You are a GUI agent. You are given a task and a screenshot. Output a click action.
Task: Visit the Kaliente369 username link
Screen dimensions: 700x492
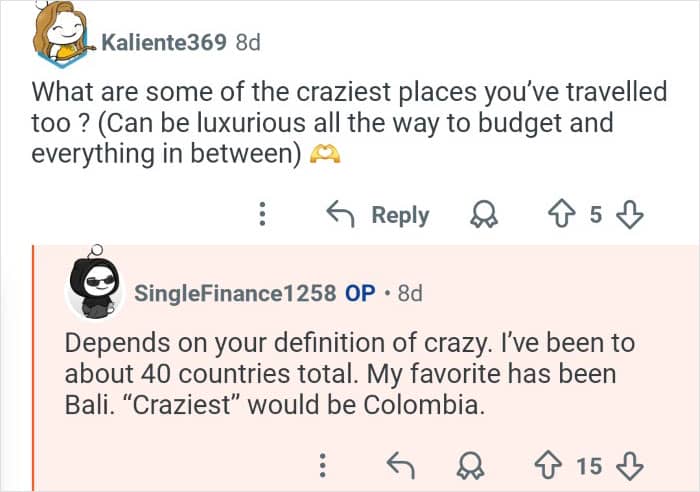coord(164,42)
